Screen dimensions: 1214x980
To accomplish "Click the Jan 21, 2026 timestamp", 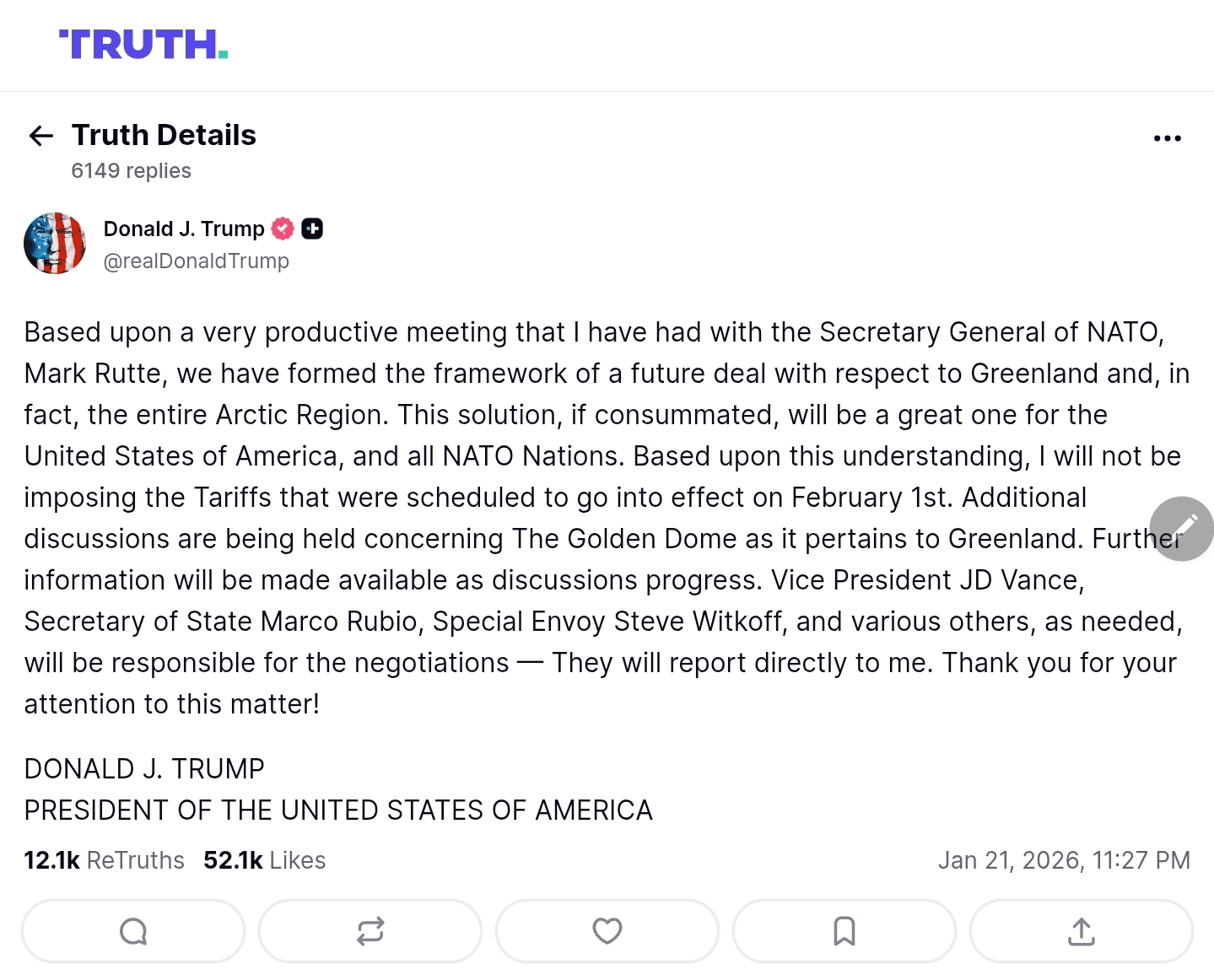I will [x=1063, y=860].
